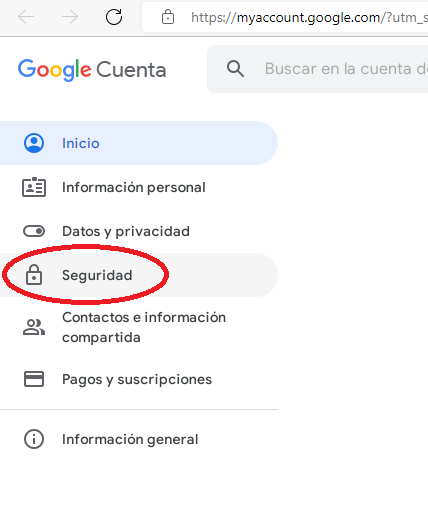Click the padlock site info icon
This screenshot has height=508, width=428.
[x=168, y=17]
